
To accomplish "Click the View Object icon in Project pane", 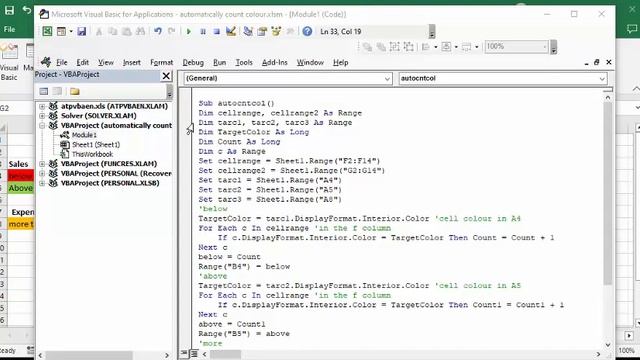I will click(x=58, y=91).
